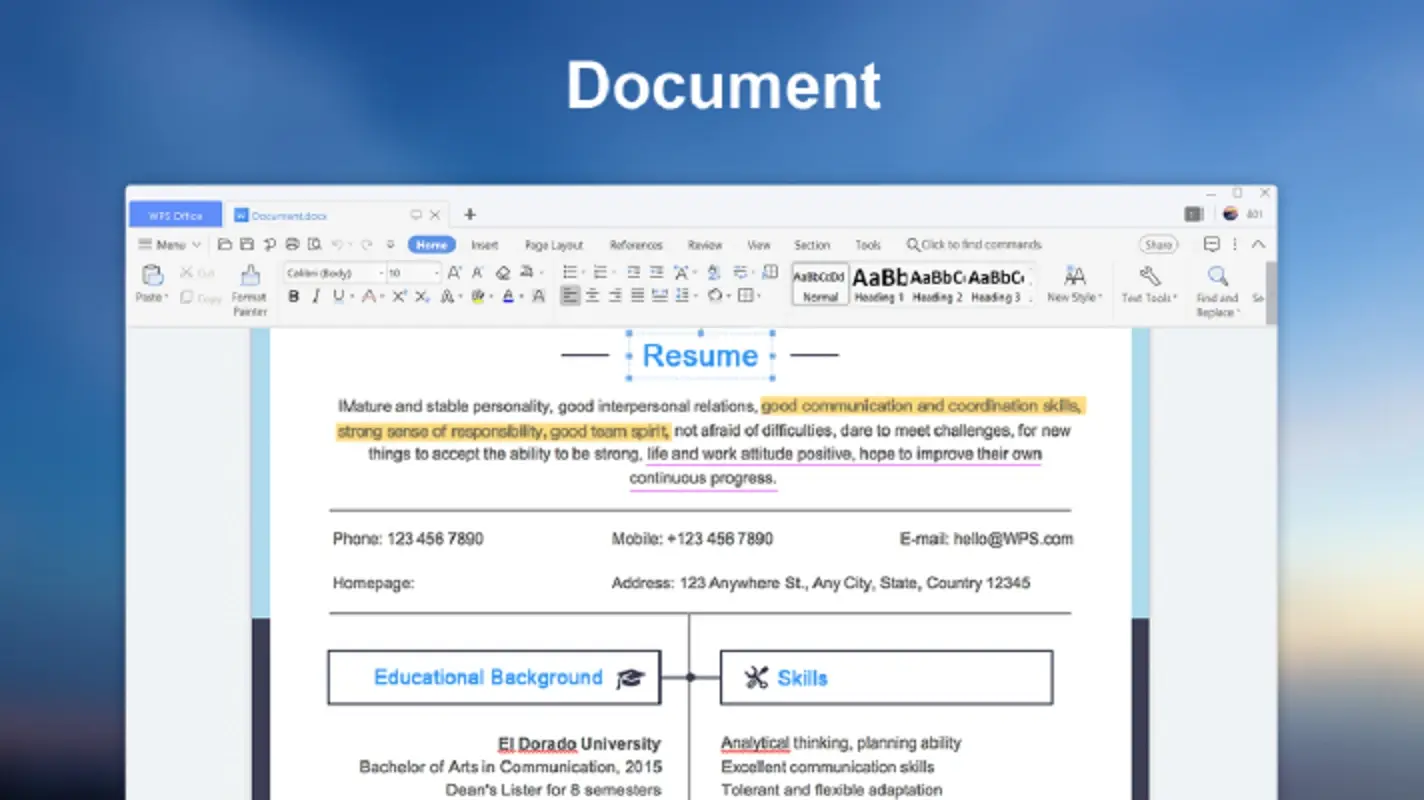Toggle bold formatting
Screen dimensions: 1424x800
[x=293, y=295]
